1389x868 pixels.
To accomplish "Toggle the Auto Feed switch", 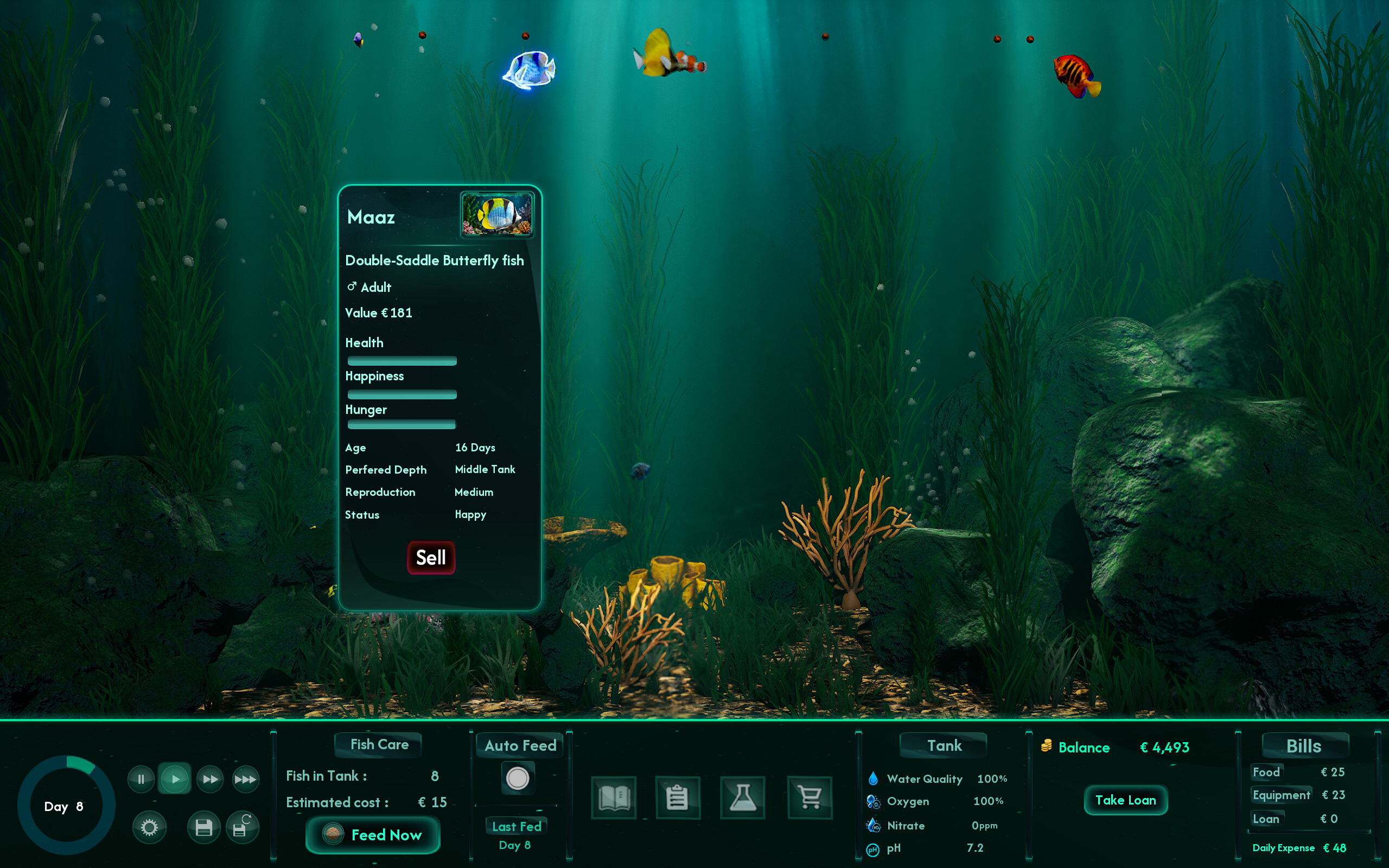I will point(518,778).
